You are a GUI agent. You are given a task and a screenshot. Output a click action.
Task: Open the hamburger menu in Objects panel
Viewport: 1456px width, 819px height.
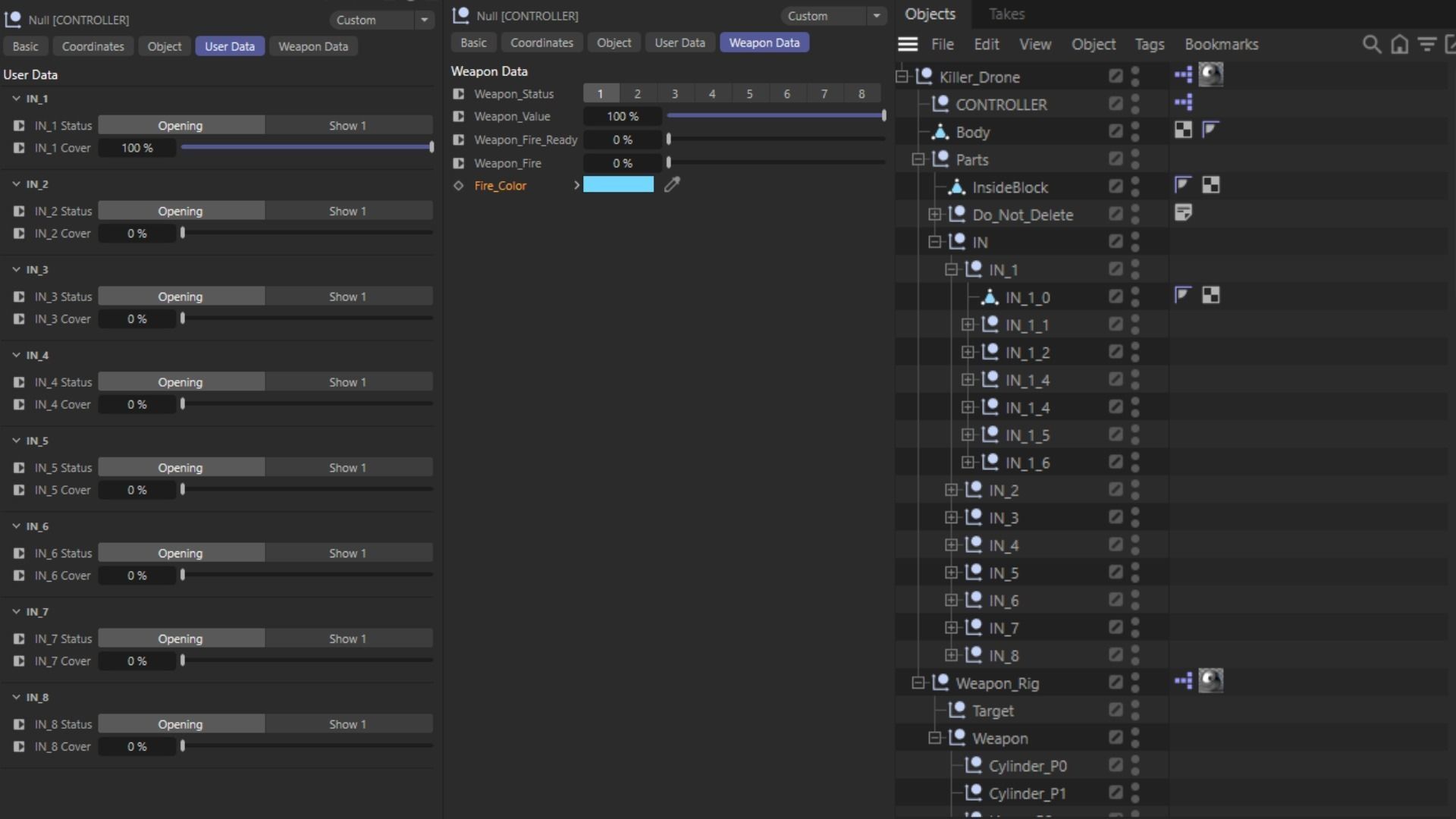coord(908,45)
